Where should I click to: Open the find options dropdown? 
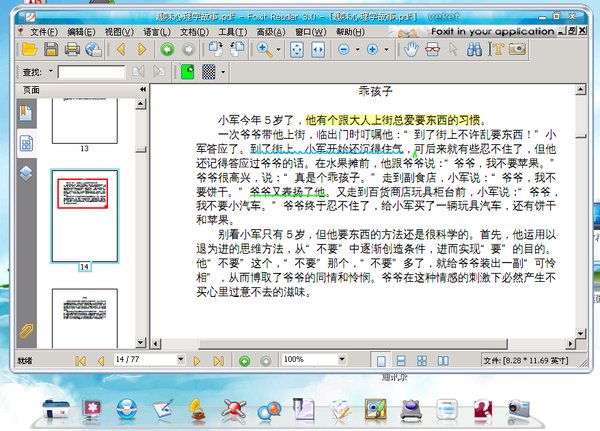click(x=51, y=71)
